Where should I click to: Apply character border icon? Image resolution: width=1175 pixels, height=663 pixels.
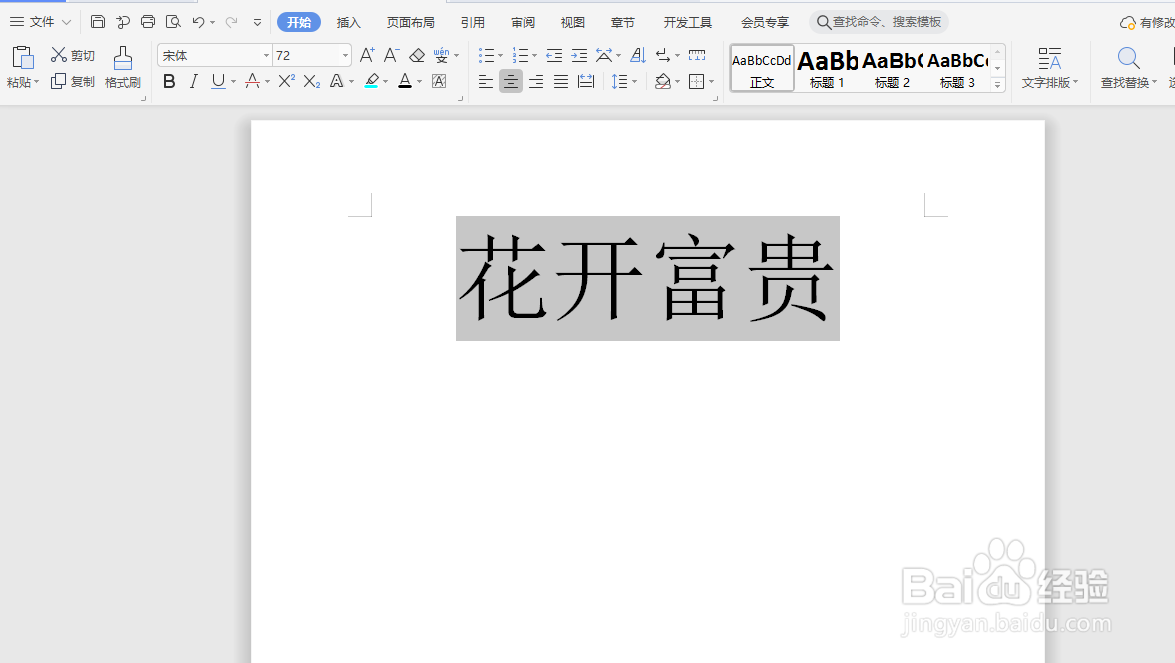tap(439, 81)
